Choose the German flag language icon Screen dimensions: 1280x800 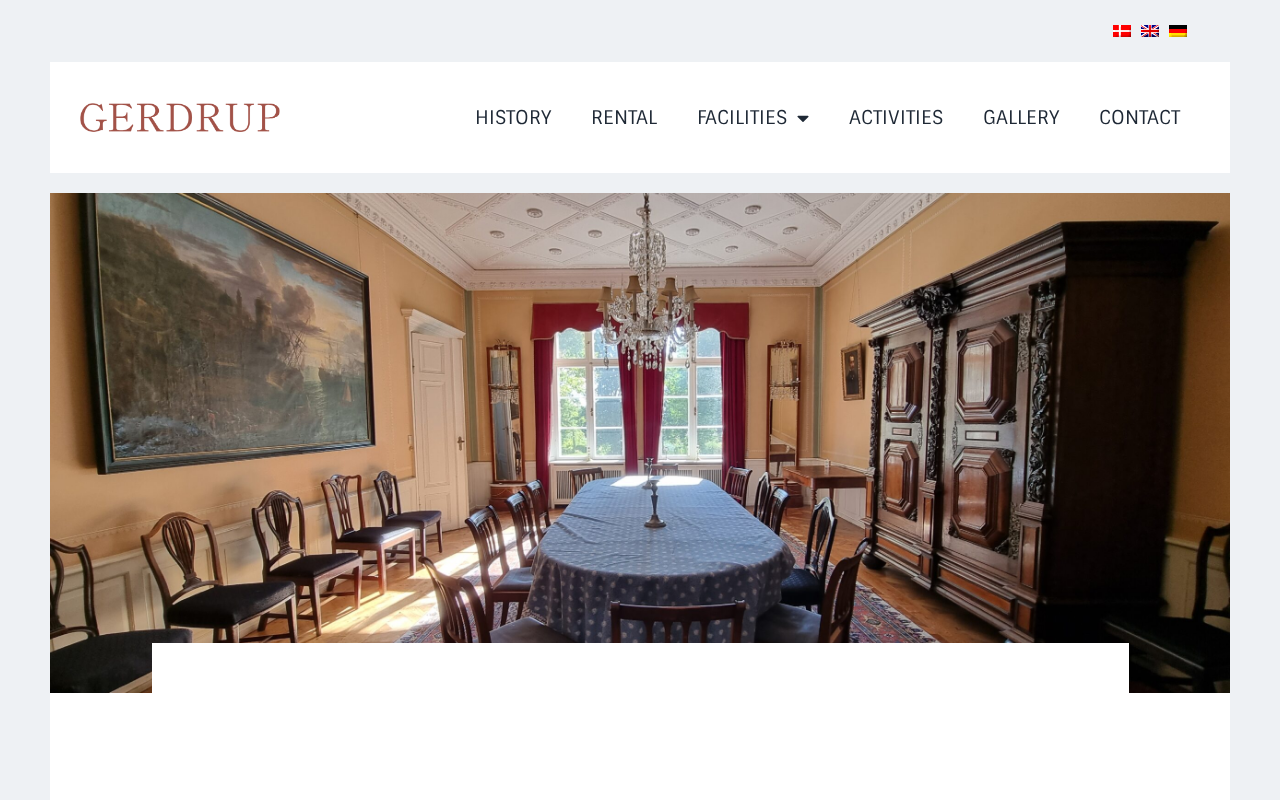pos(1178,31)
